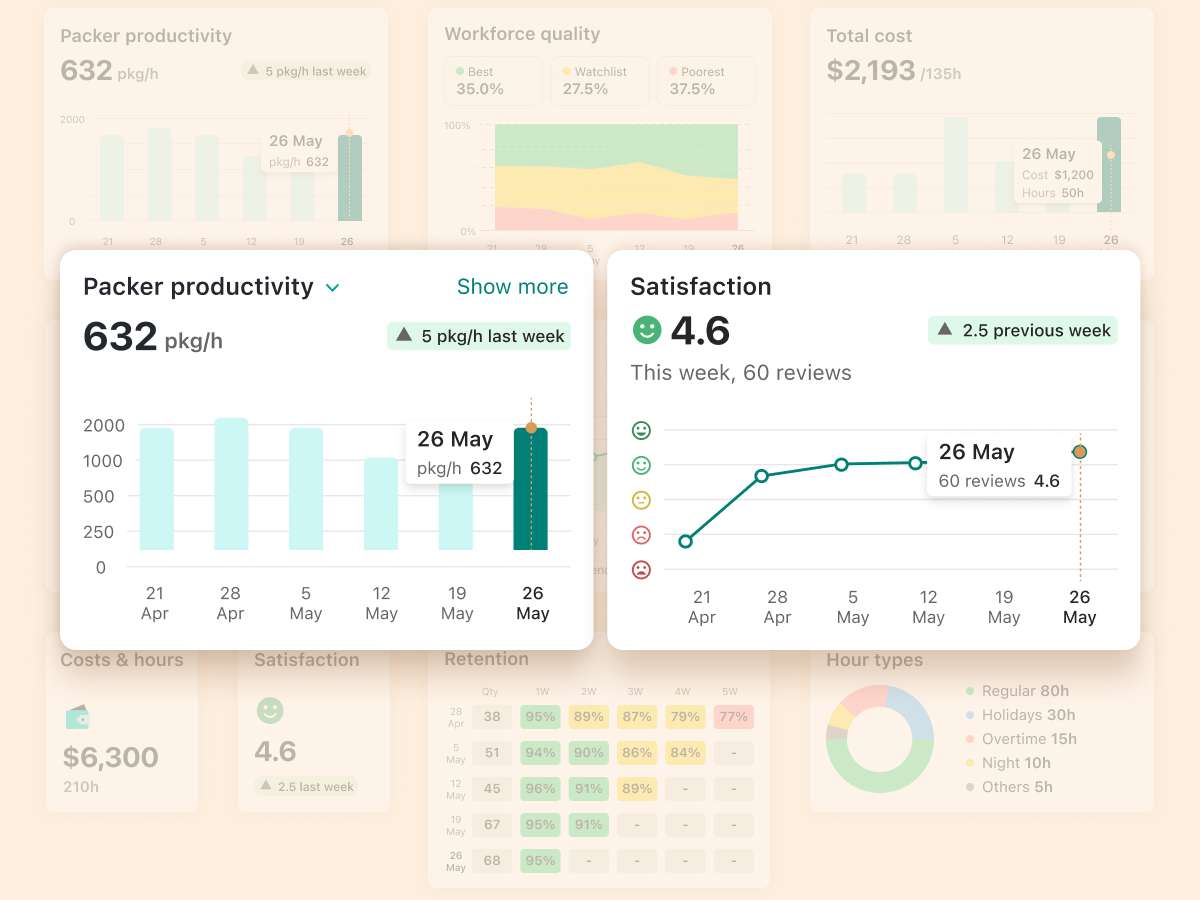Open the Packer productivity metric dropdown chevron
This screenshot has width=1200, height=900.
[333, 288]
